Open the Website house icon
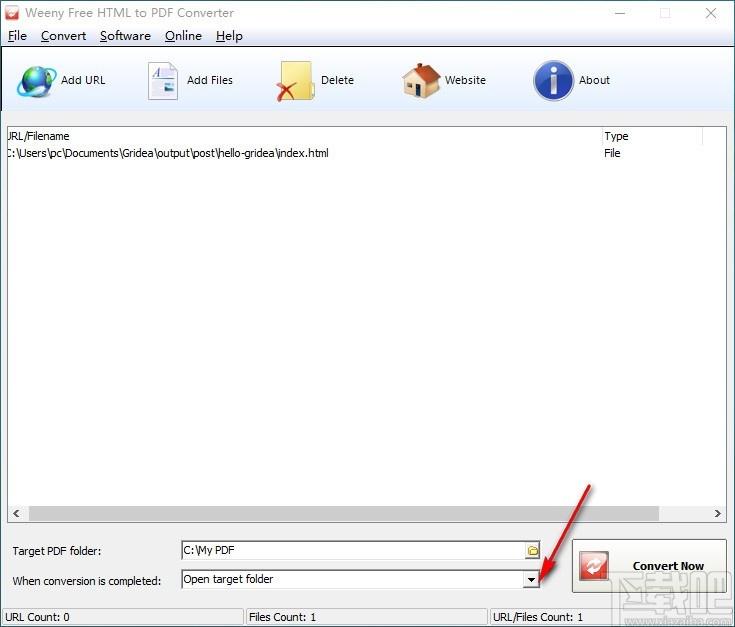The height and width of the screenshot is (627, 735). [x=421, y=81]
